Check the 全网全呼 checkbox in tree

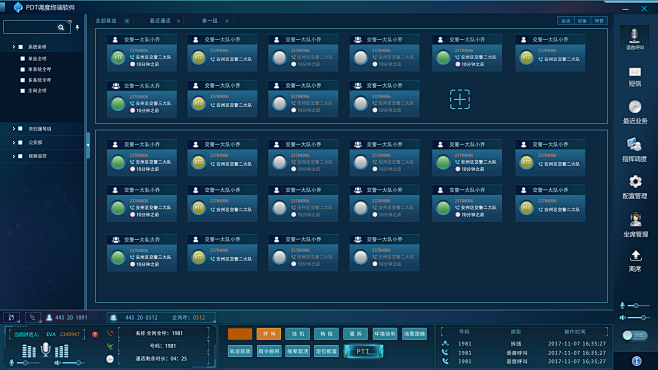pyautogui.click(x=23, y=91)
